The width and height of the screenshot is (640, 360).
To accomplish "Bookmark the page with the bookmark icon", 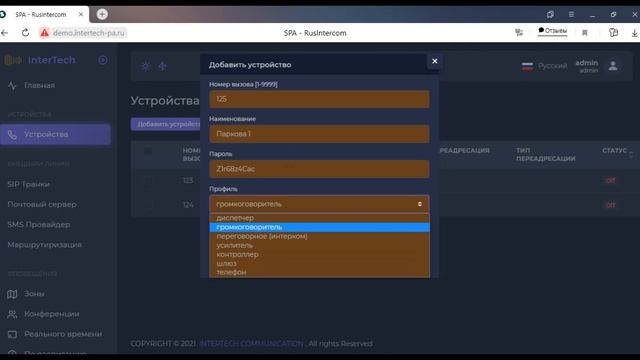I will click(585, 33).
